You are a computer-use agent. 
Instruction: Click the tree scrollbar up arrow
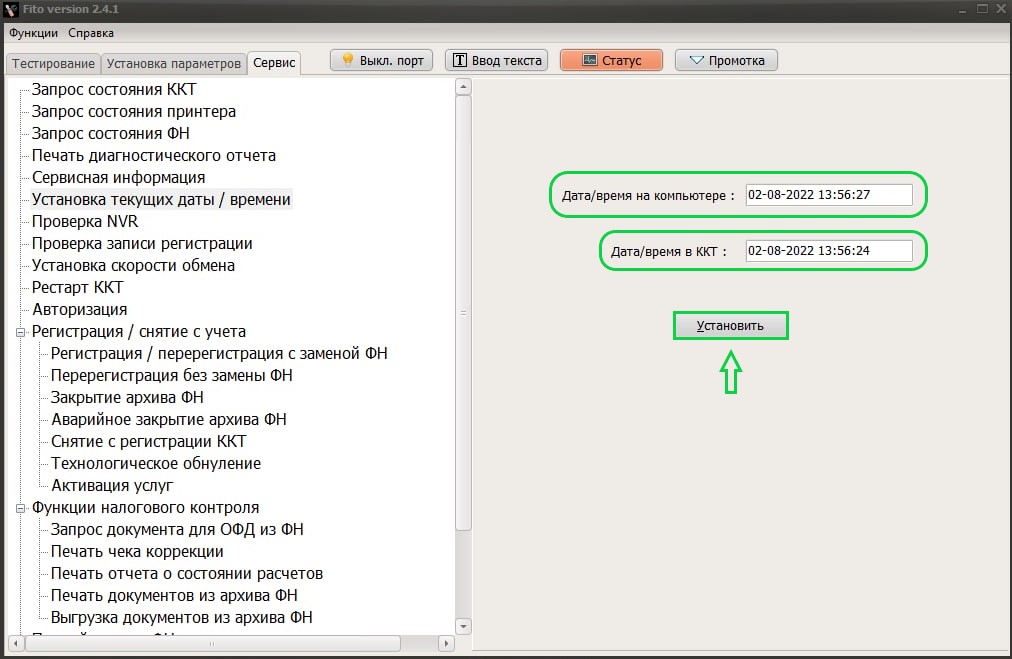(x=463, y=86)
